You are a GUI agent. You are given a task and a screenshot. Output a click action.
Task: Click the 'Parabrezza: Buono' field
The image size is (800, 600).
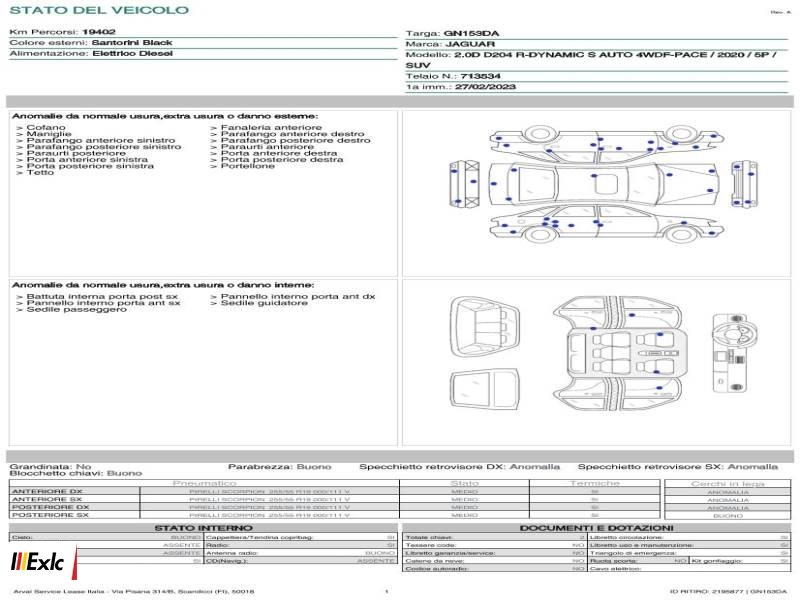[280, 467]
